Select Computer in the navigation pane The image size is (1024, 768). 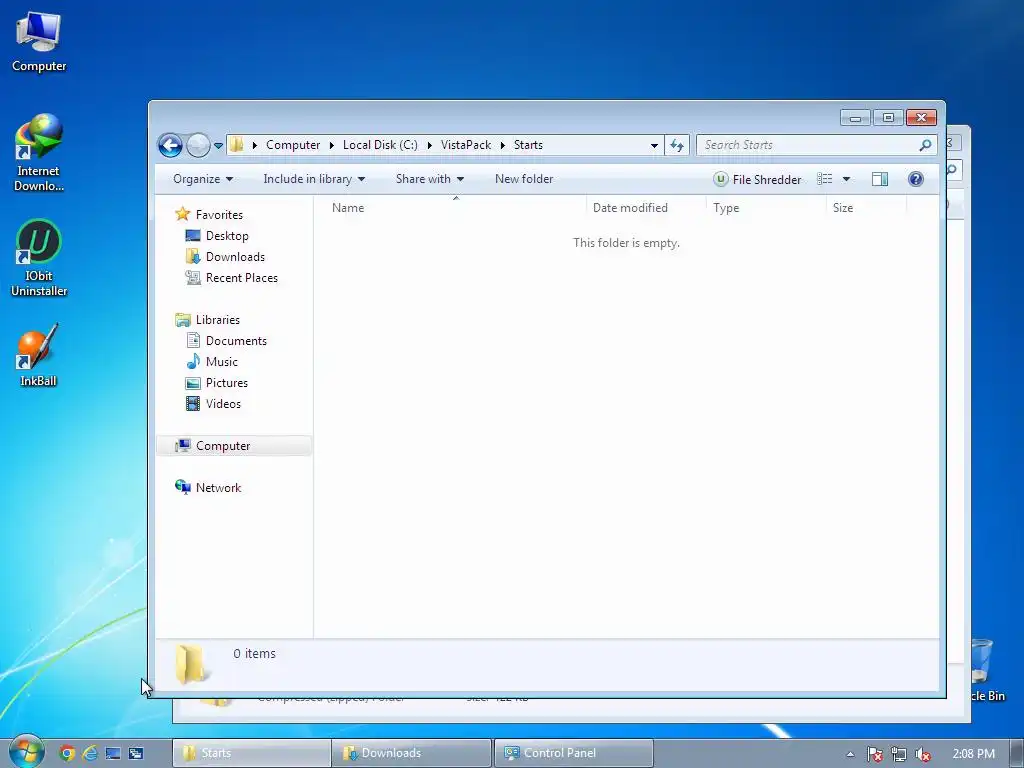point(234,445)
